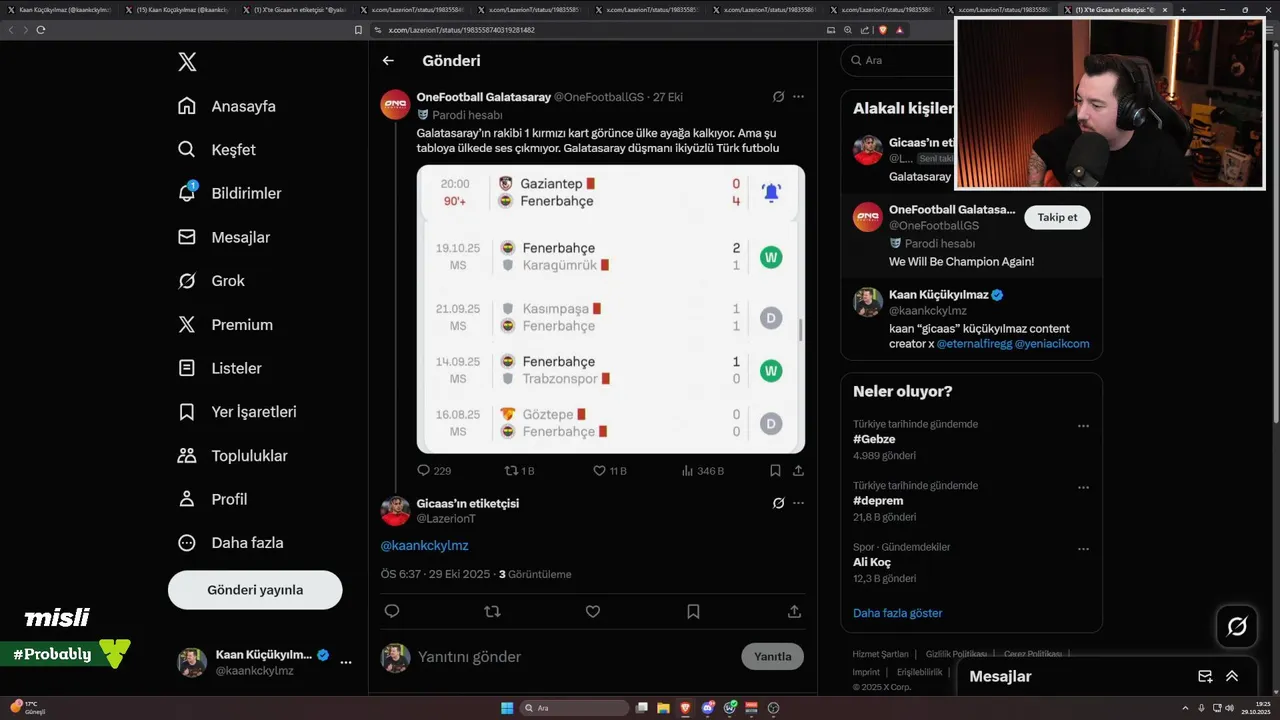Image resolution: width=1280 pixels, height=720 pixels.
Task: Open Mesajlar in the sidebar
Action: [224, 237]
